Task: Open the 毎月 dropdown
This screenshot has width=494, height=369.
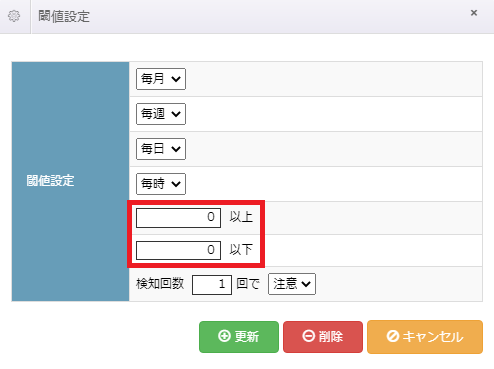Action: coord(161,79)
